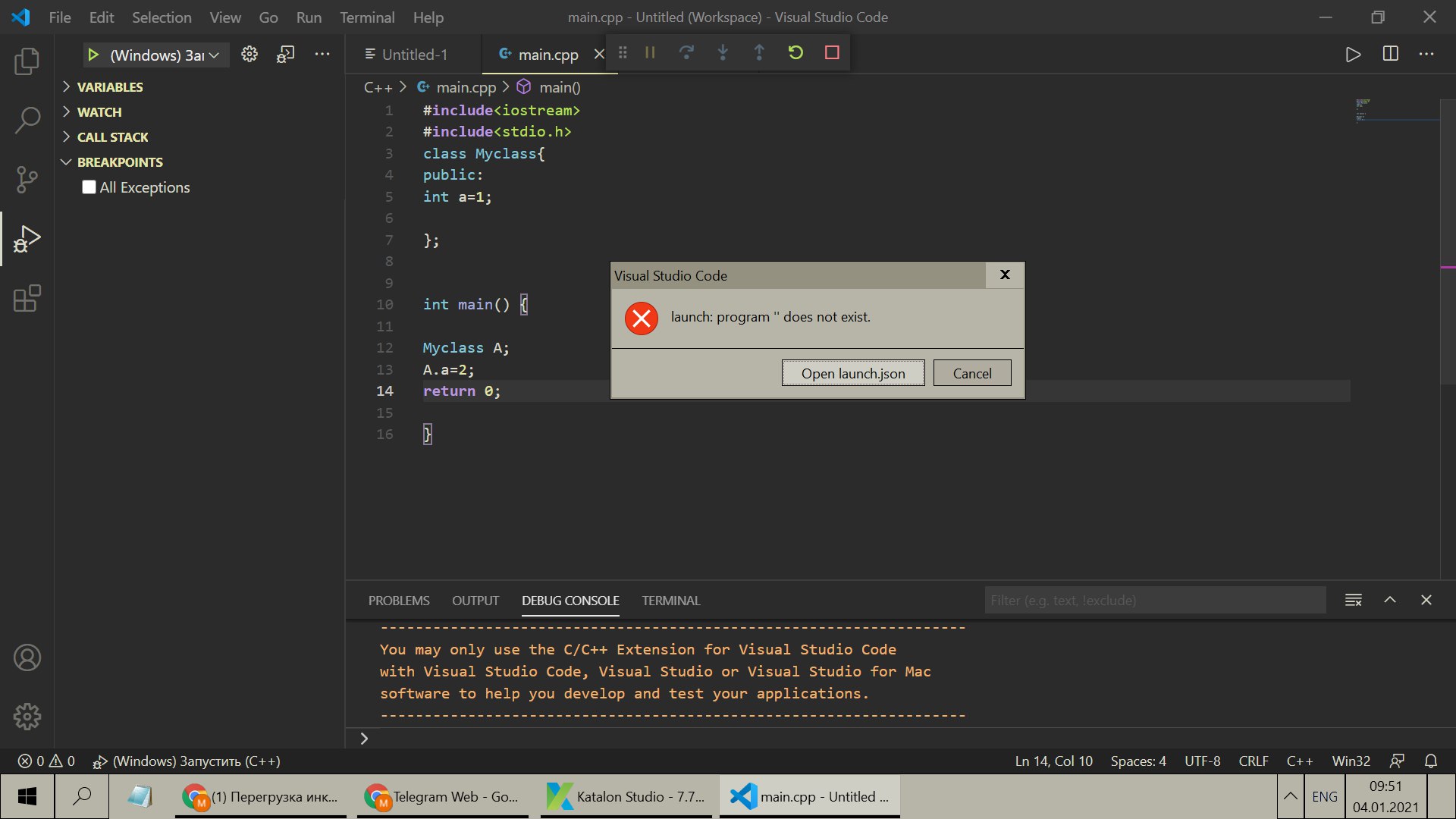Viewport: 1456px width, 819px height.
Task: Restart the debug session
Action: point(795,52)
